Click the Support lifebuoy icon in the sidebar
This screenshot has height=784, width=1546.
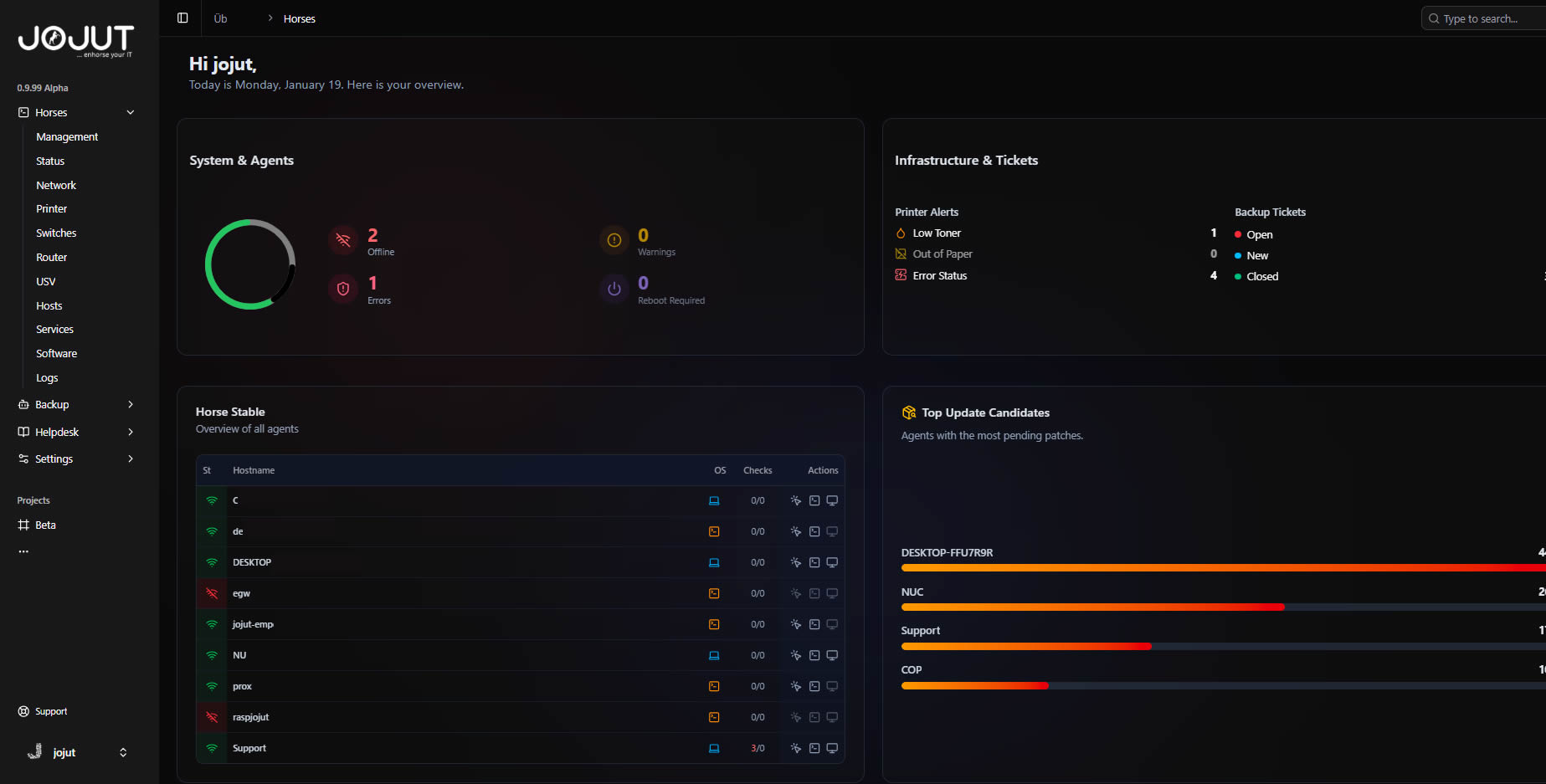23,711
